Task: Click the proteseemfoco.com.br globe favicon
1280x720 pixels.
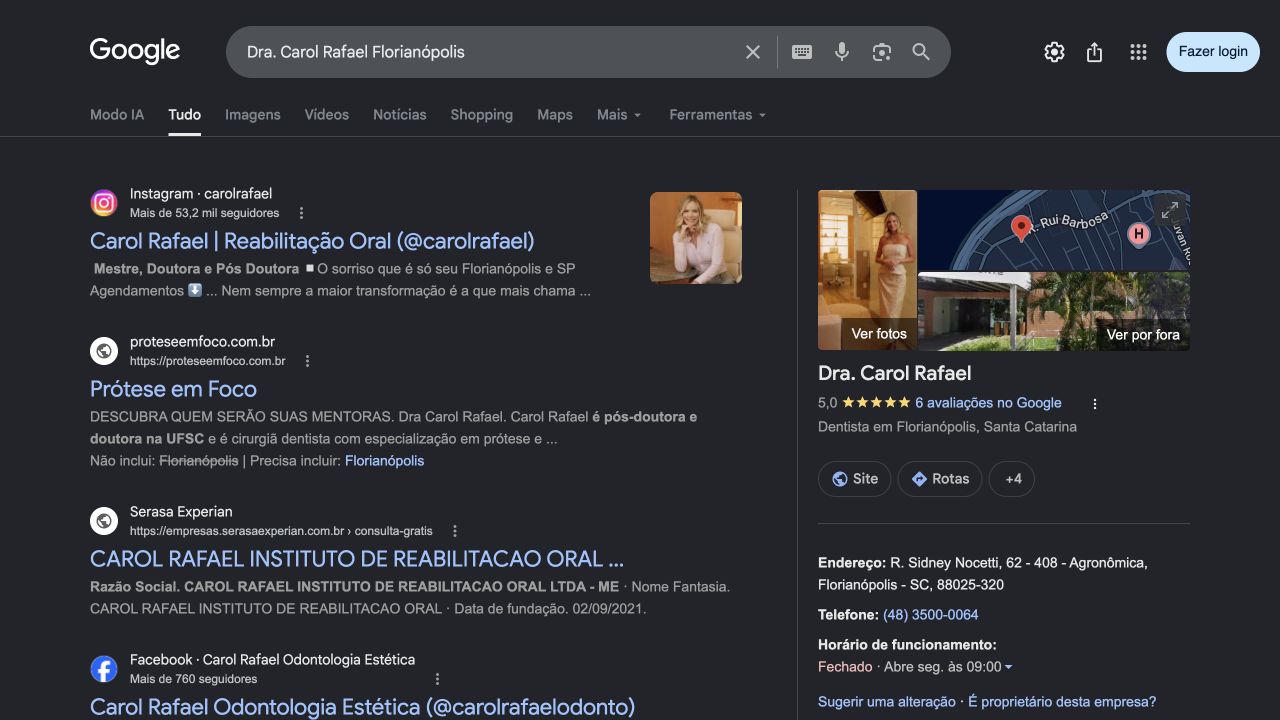Action: pyautogui.click(x=104, y=351)
